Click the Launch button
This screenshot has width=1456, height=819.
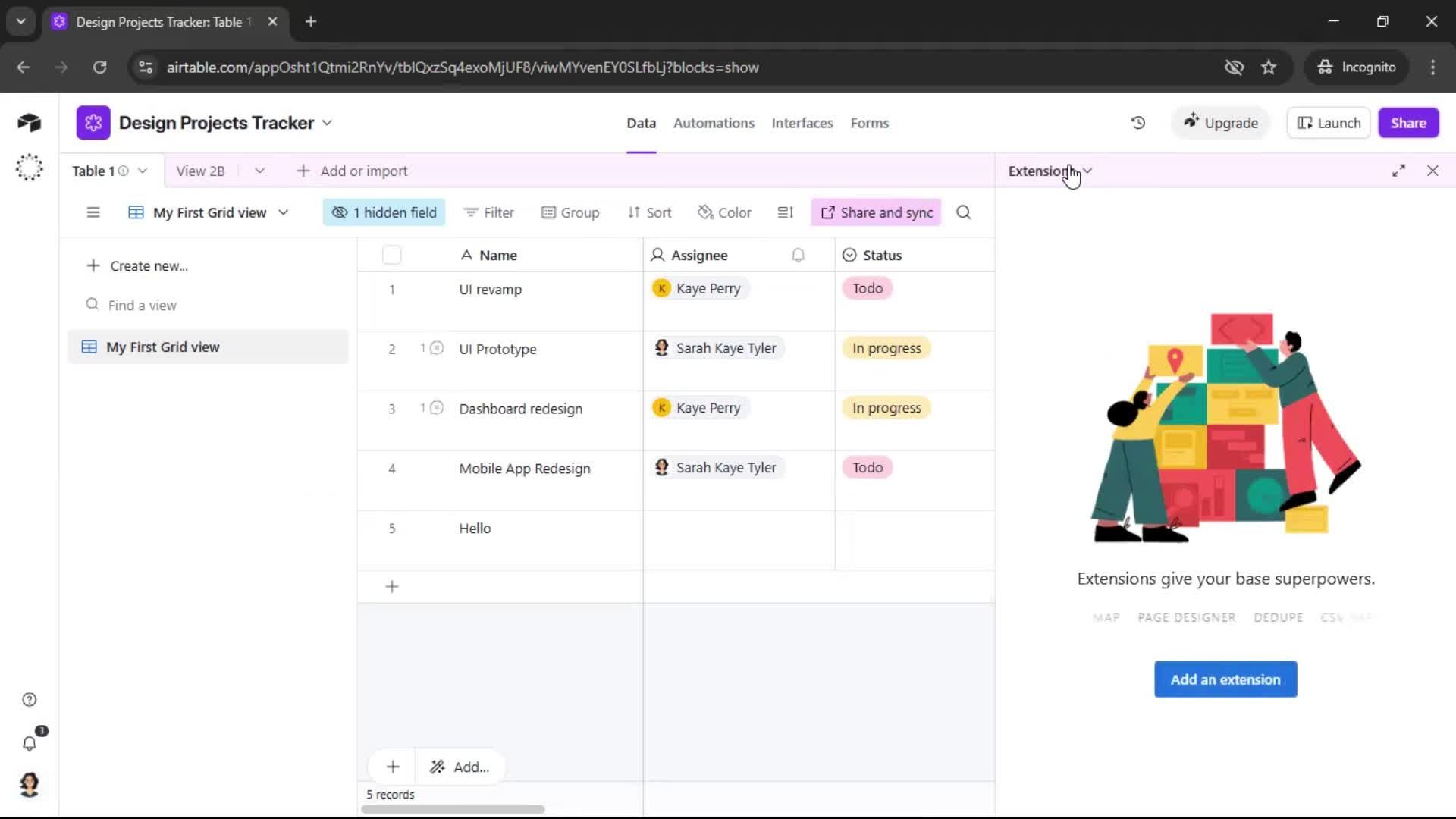[x=1329, y=123]
